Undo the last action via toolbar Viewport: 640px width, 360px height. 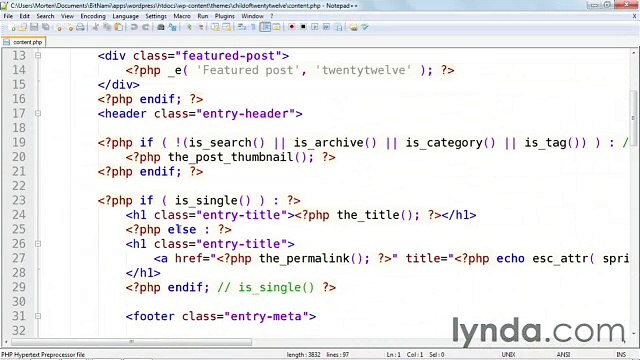[x=134, y=27]
